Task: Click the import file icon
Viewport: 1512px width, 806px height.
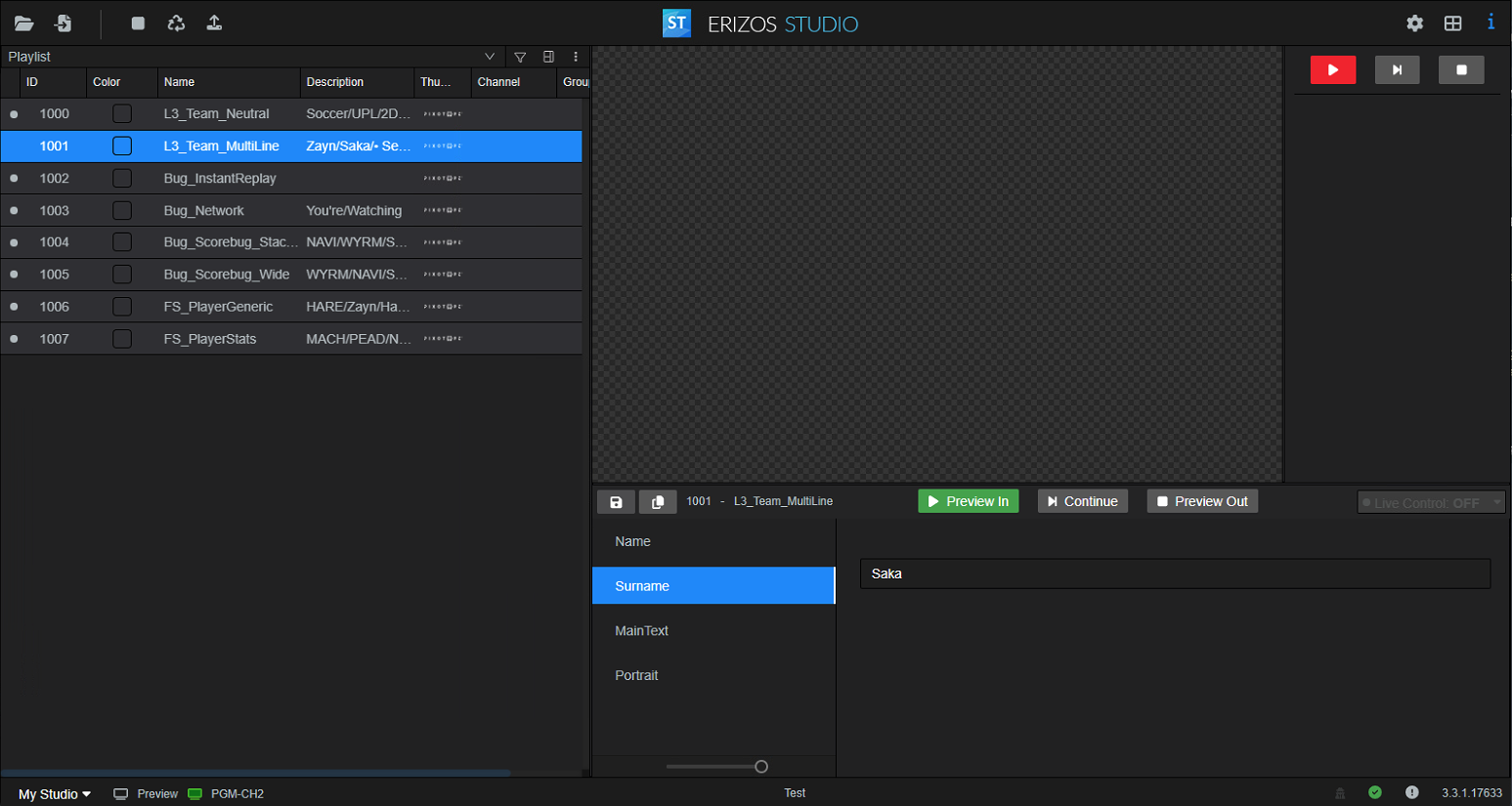Action: tap(64, 23)
